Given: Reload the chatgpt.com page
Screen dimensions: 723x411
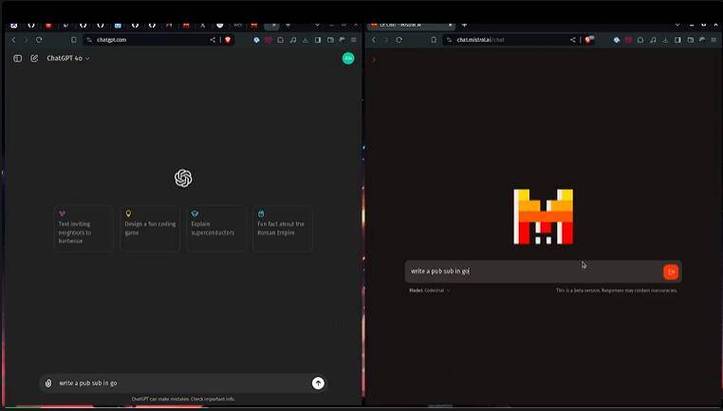Looking at the screenshot, I should coord(39,40).
